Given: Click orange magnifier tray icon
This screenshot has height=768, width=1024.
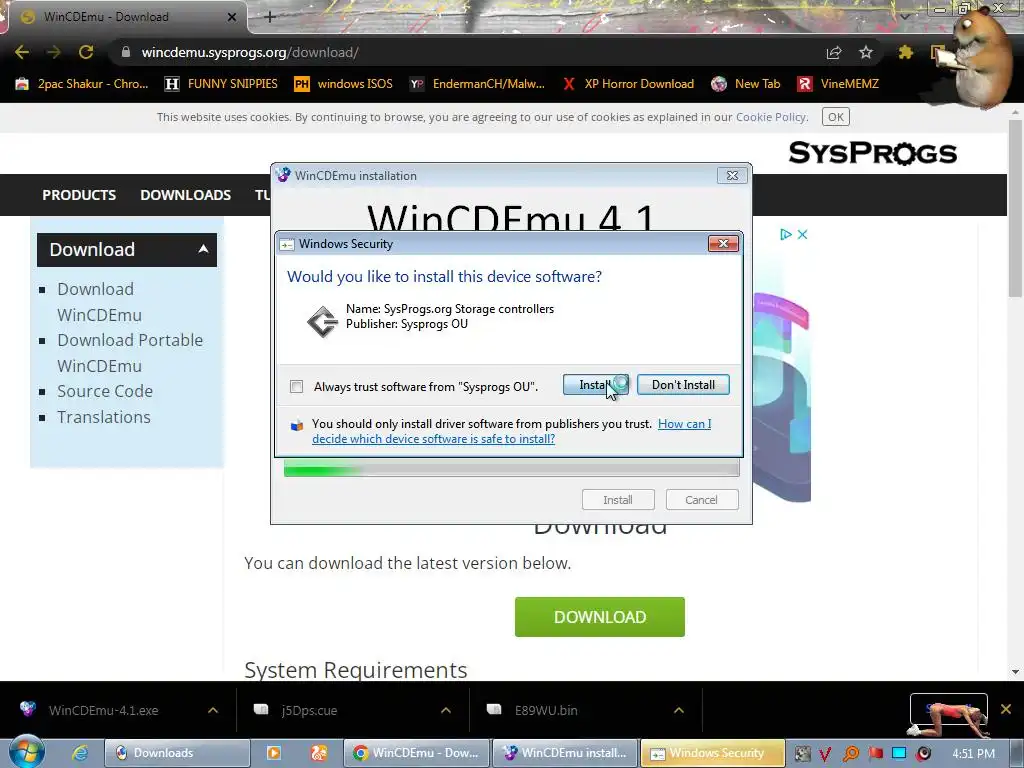Looking at the screenshot, I should pos(850,754).
